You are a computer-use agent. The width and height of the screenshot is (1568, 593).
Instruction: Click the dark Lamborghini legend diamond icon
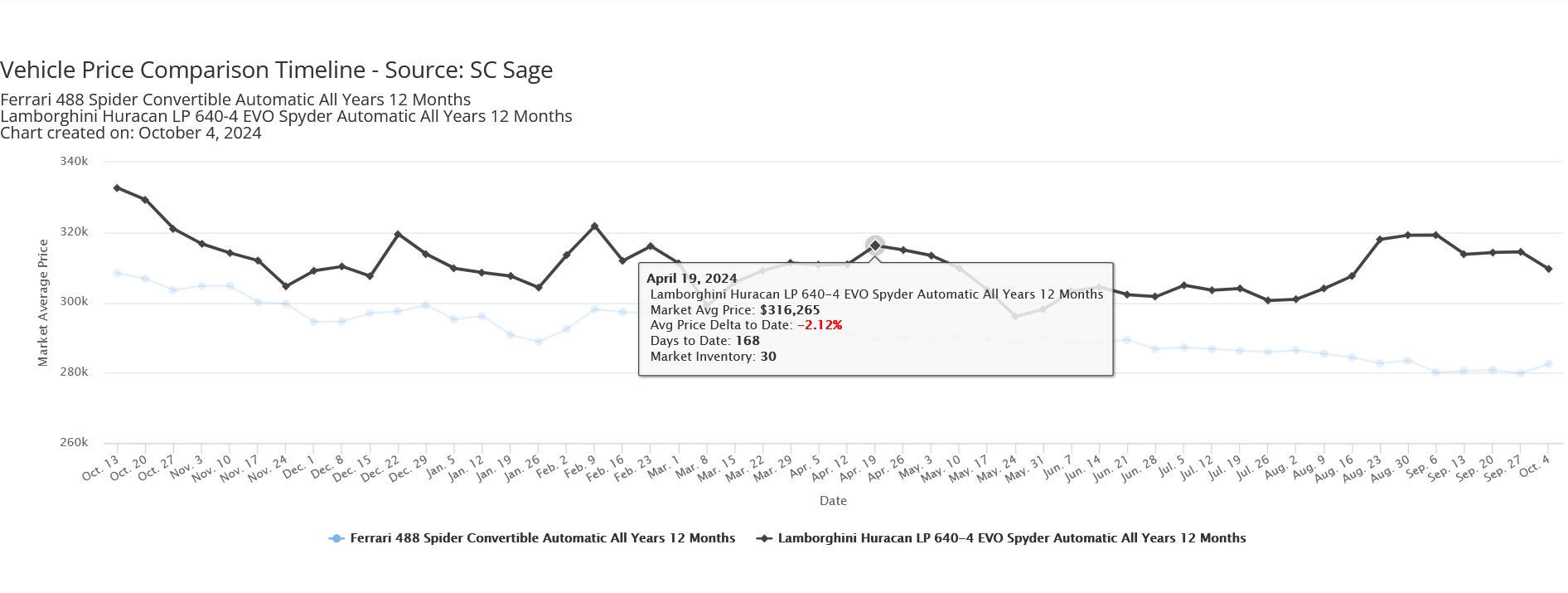pos(764,539)
